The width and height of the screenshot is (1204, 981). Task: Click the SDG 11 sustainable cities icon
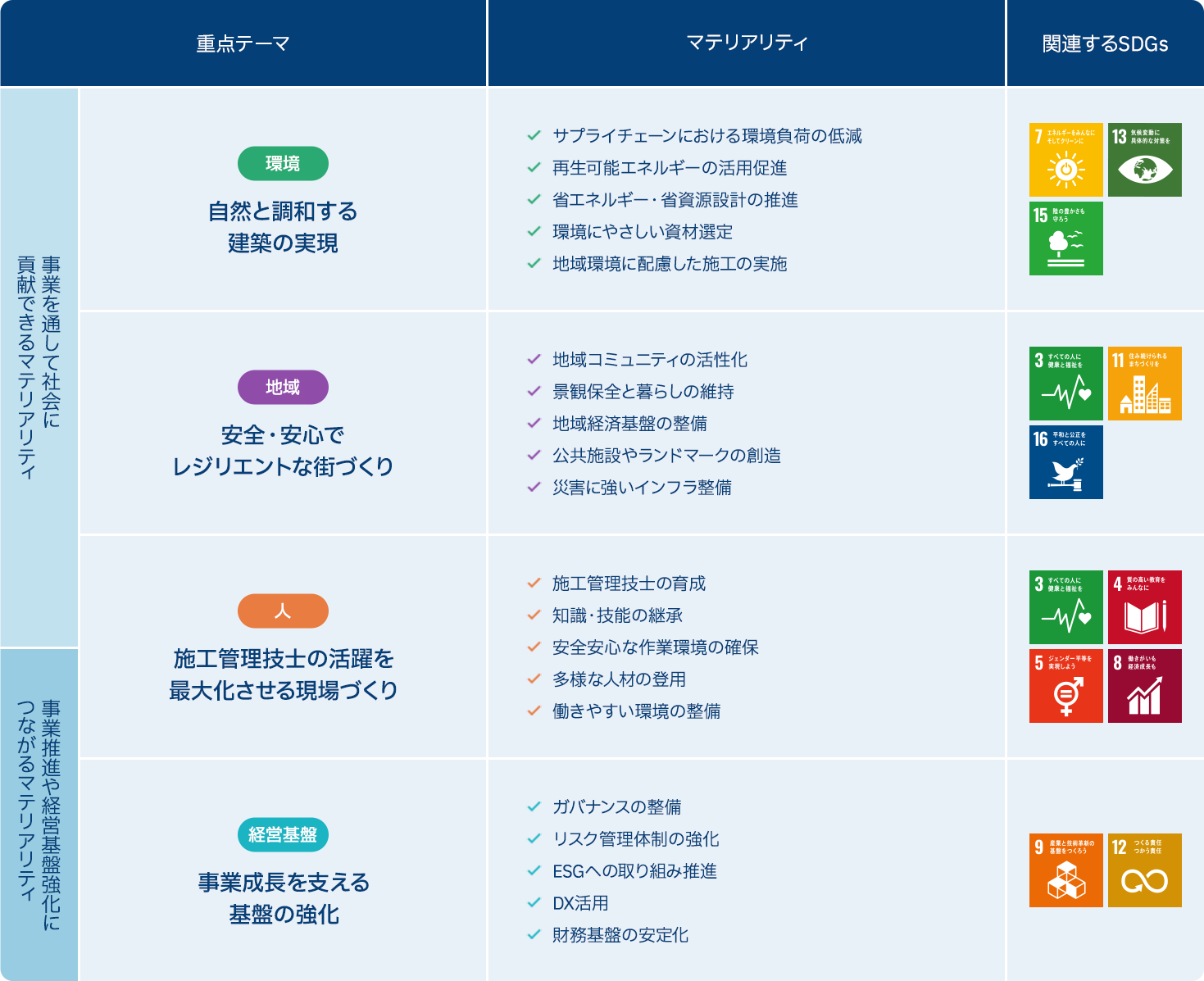point(1144,384)
